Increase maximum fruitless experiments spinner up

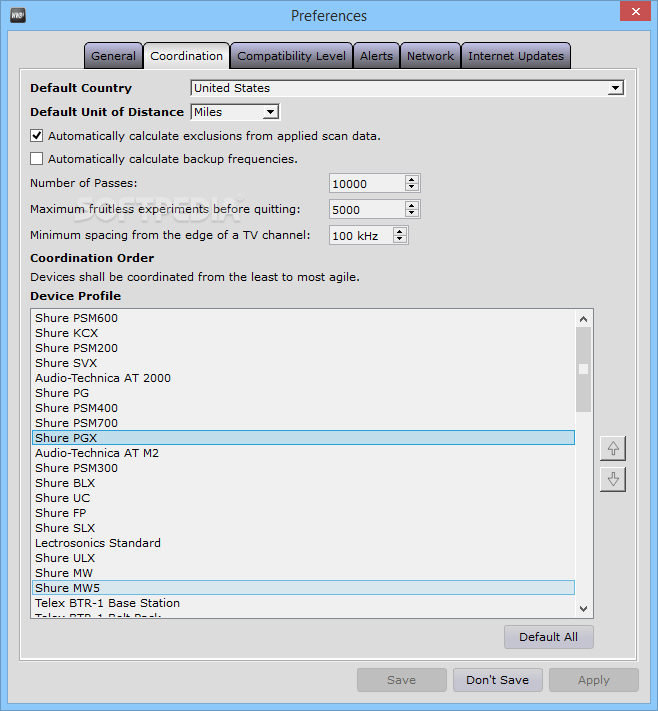pos(411,205)
